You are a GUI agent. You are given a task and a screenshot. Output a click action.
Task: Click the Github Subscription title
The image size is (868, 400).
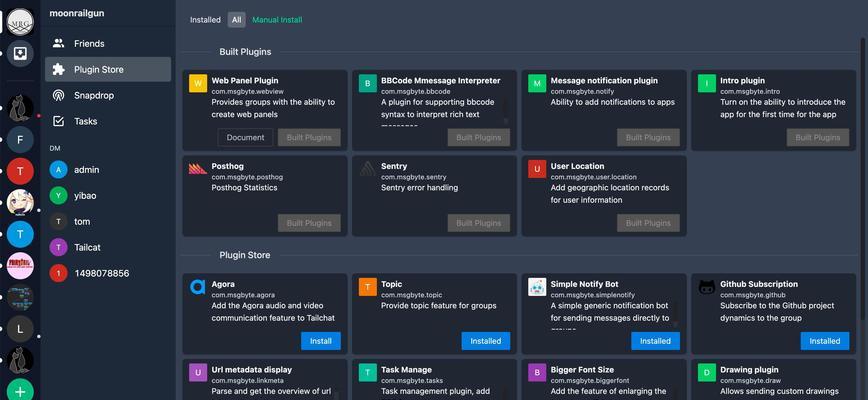click(759, 284)
